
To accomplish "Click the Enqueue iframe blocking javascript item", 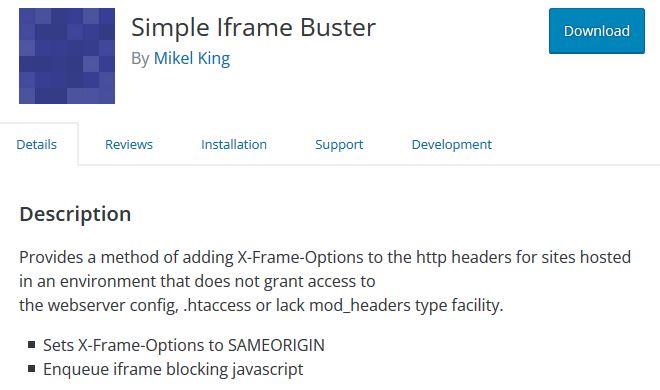I will pos(173,369).
